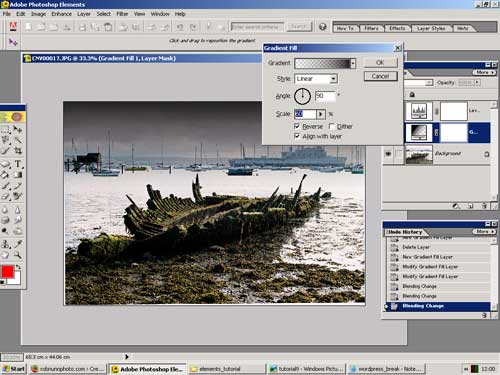Select the Type tool

point(18,164)
